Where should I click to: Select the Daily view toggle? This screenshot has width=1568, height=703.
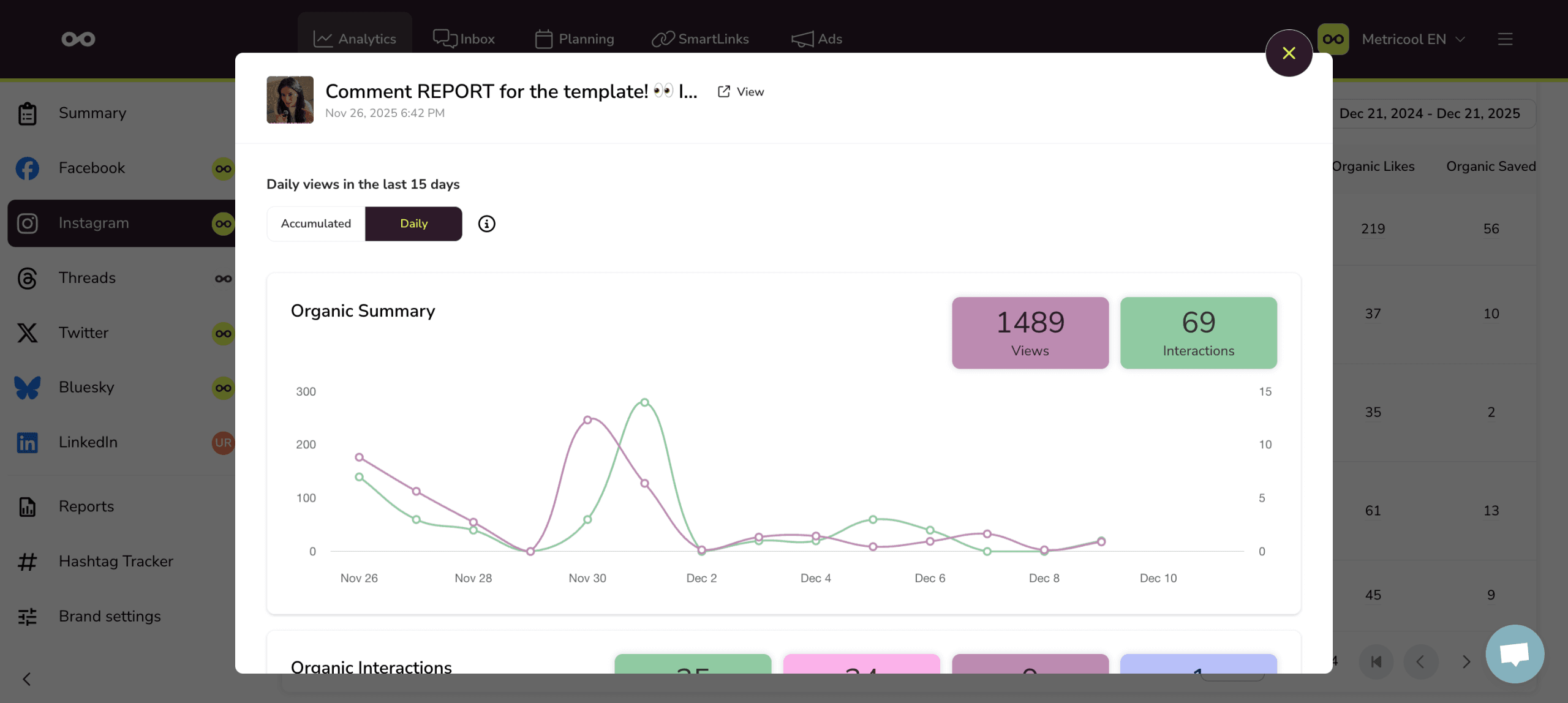(x=413, y=224)
